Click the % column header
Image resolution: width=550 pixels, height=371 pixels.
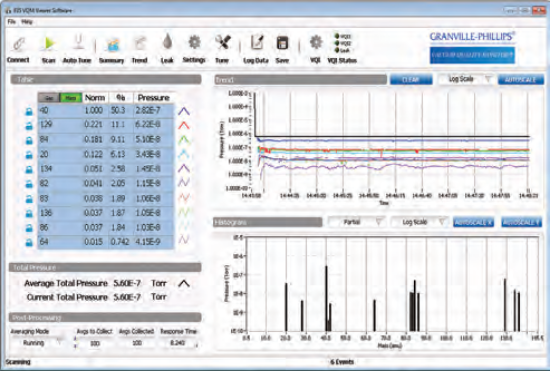point(121,98)
